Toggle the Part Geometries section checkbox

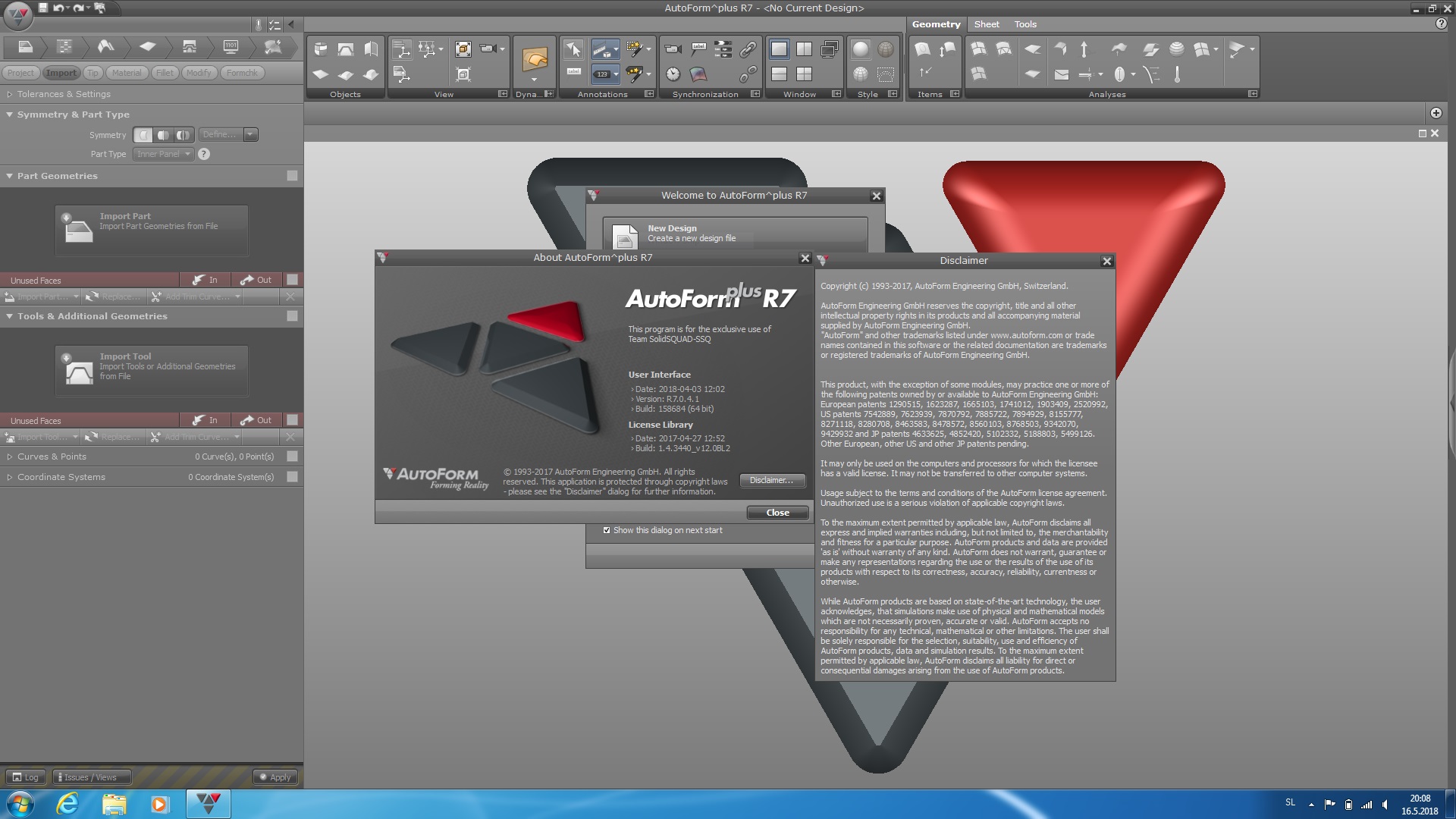point(292,176)
